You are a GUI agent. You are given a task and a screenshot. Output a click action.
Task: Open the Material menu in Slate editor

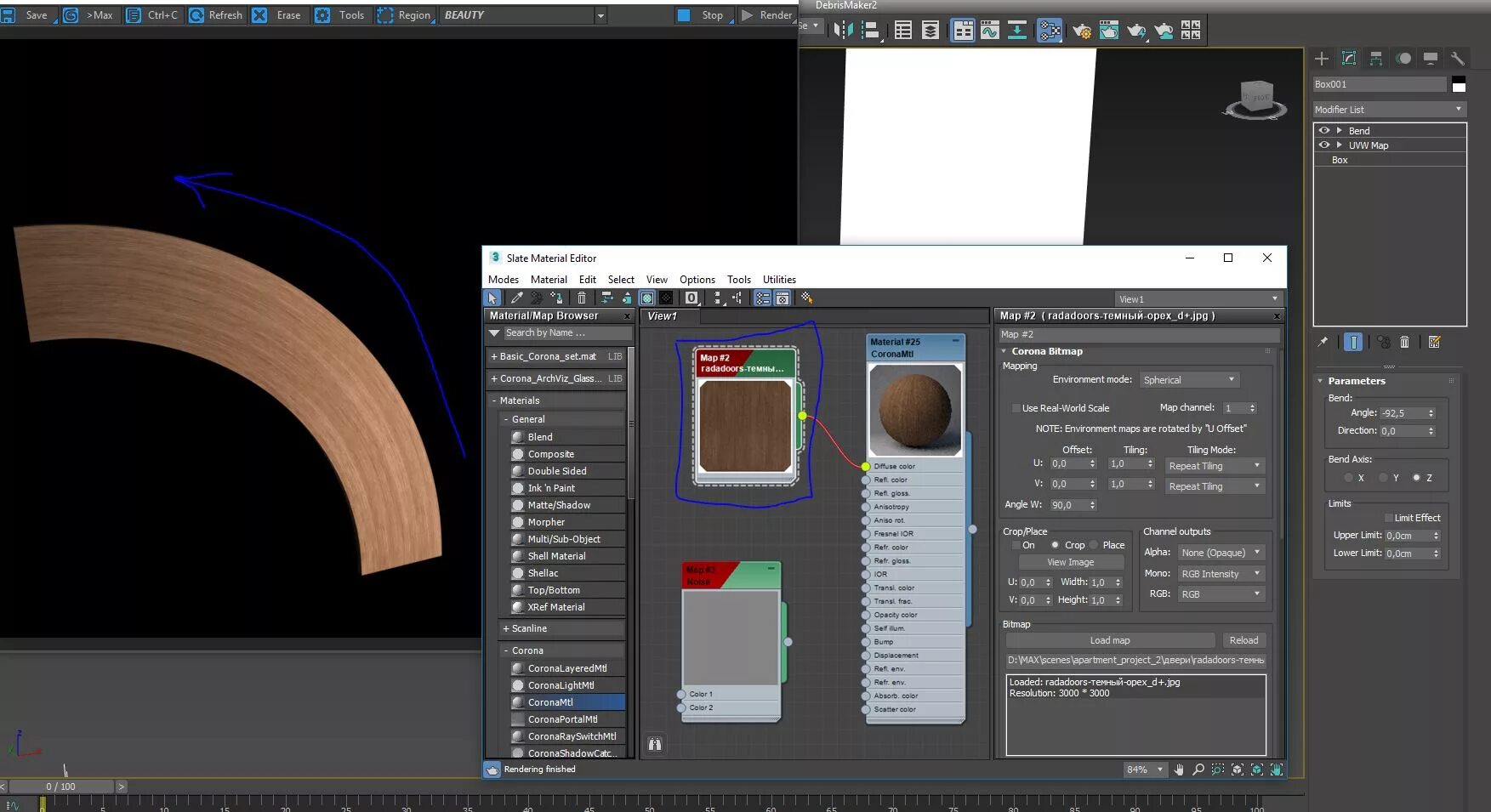(549, 279)
